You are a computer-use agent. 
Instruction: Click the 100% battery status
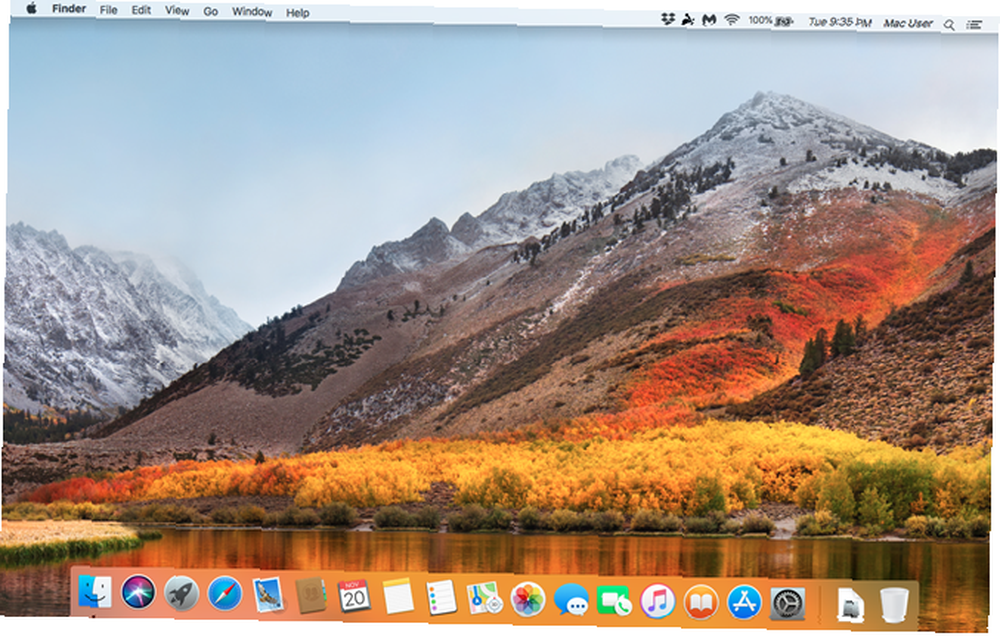coord(770,21)
